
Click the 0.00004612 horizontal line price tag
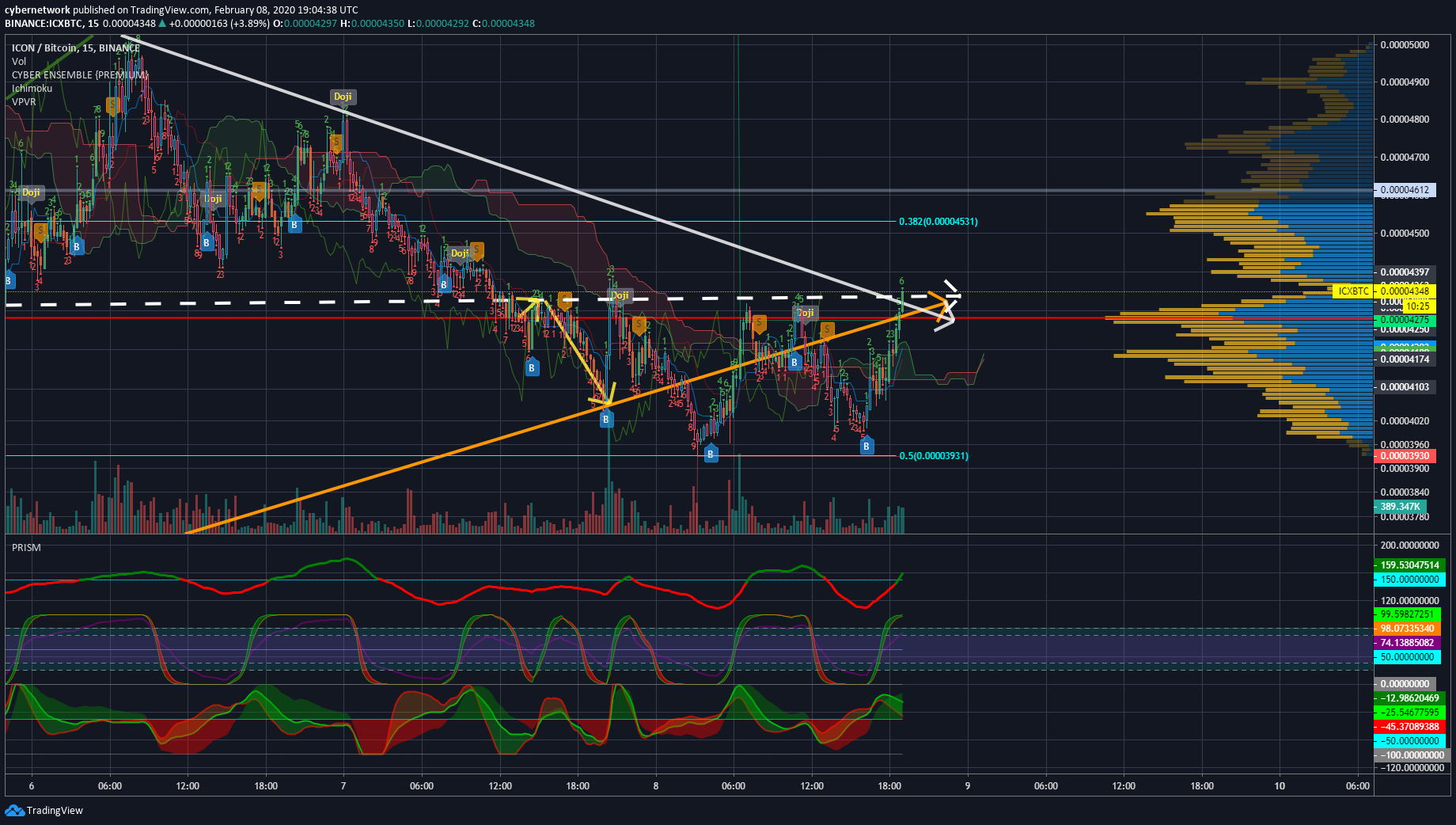[x=1405, y=190]
